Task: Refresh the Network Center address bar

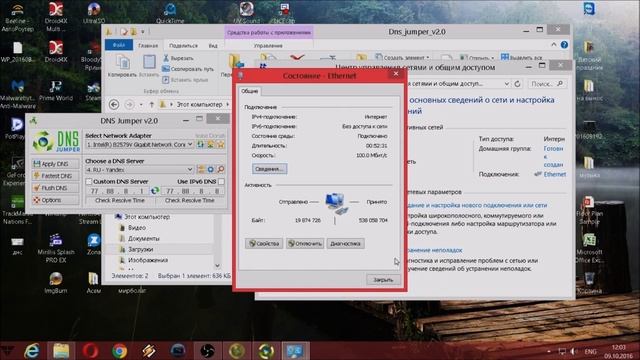Action: coord(517,84)
